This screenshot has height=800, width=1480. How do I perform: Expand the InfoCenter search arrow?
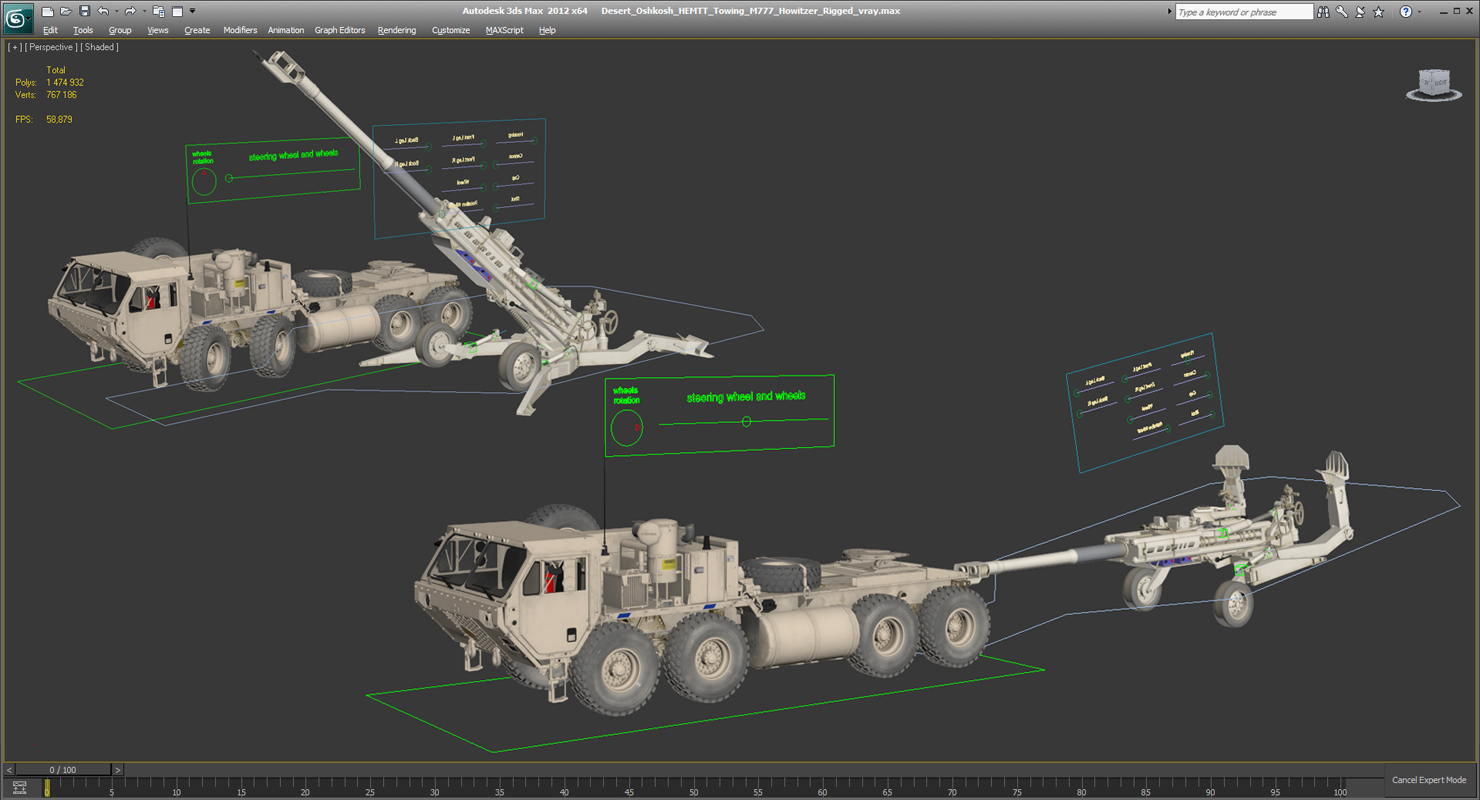pyautogui.click(x=1170, y=12)
